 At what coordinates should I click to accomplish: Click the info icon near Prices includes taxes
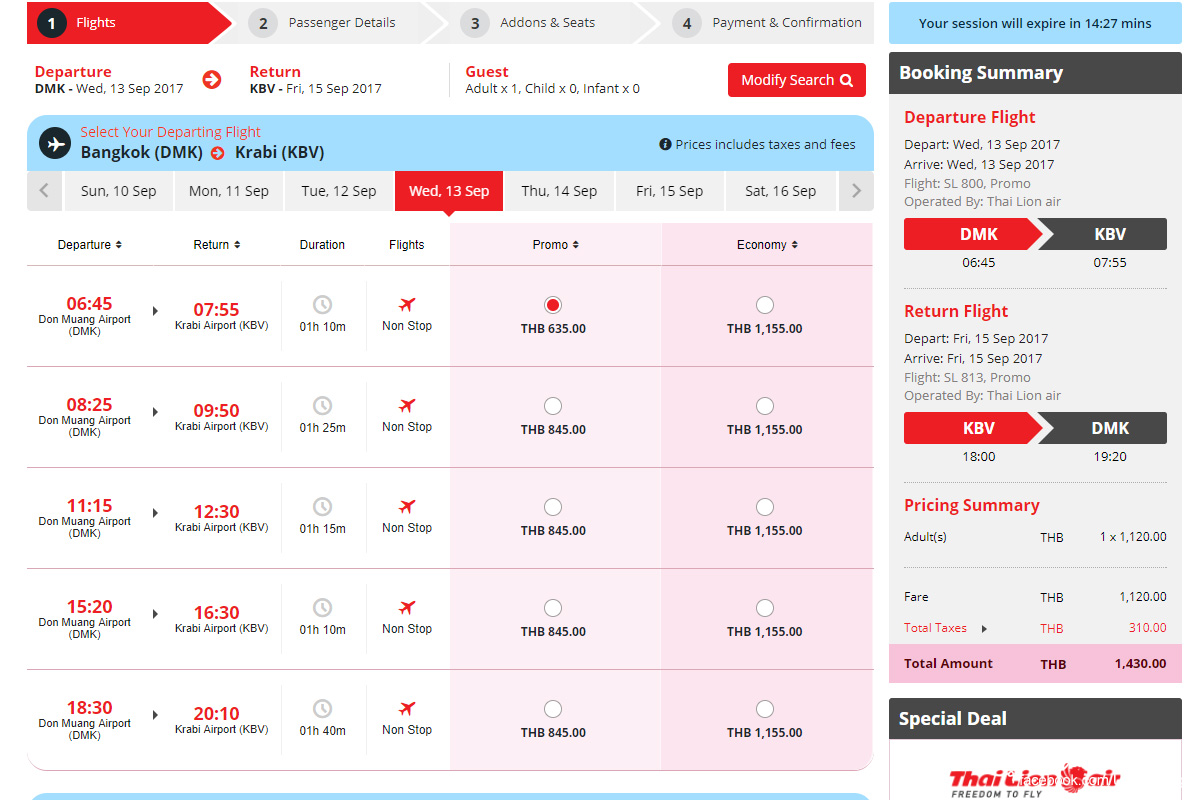665,144
